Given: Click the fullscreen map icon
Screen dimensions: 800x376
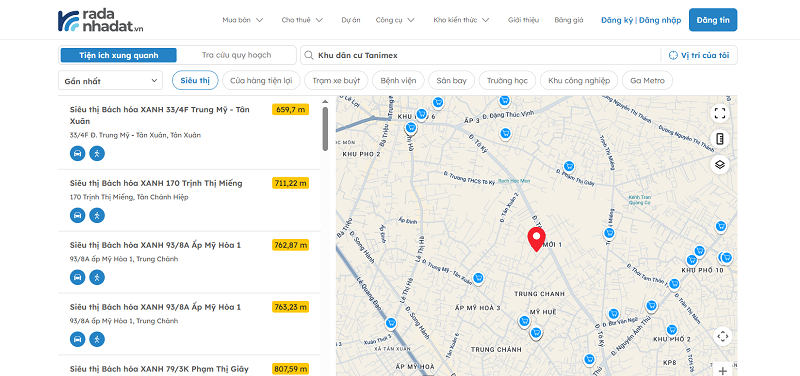Looking at the screenshot, I should [x=720, y=113].
